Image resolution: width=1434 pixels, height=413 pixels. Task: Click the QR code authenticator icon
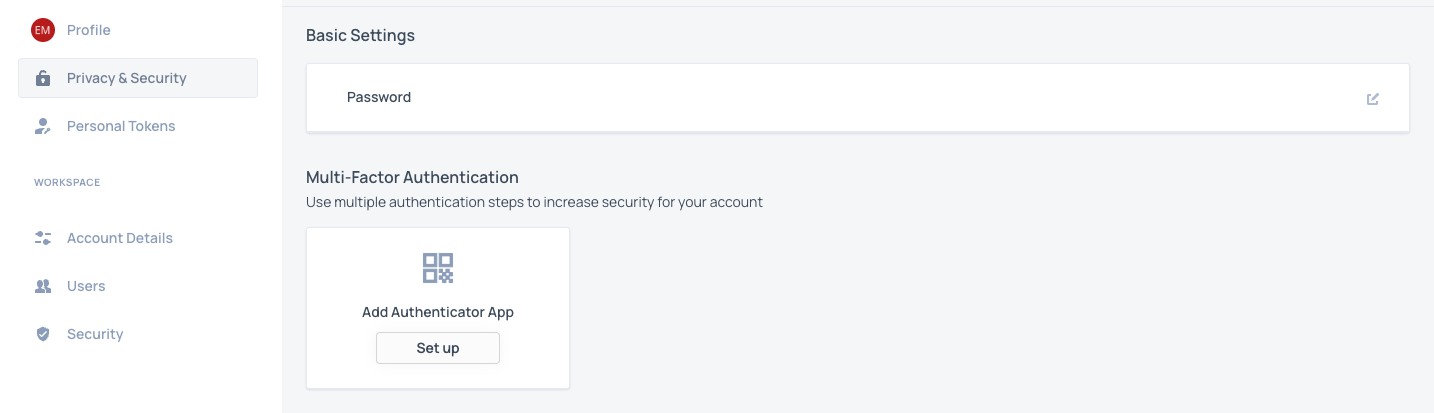click(438, 268)
